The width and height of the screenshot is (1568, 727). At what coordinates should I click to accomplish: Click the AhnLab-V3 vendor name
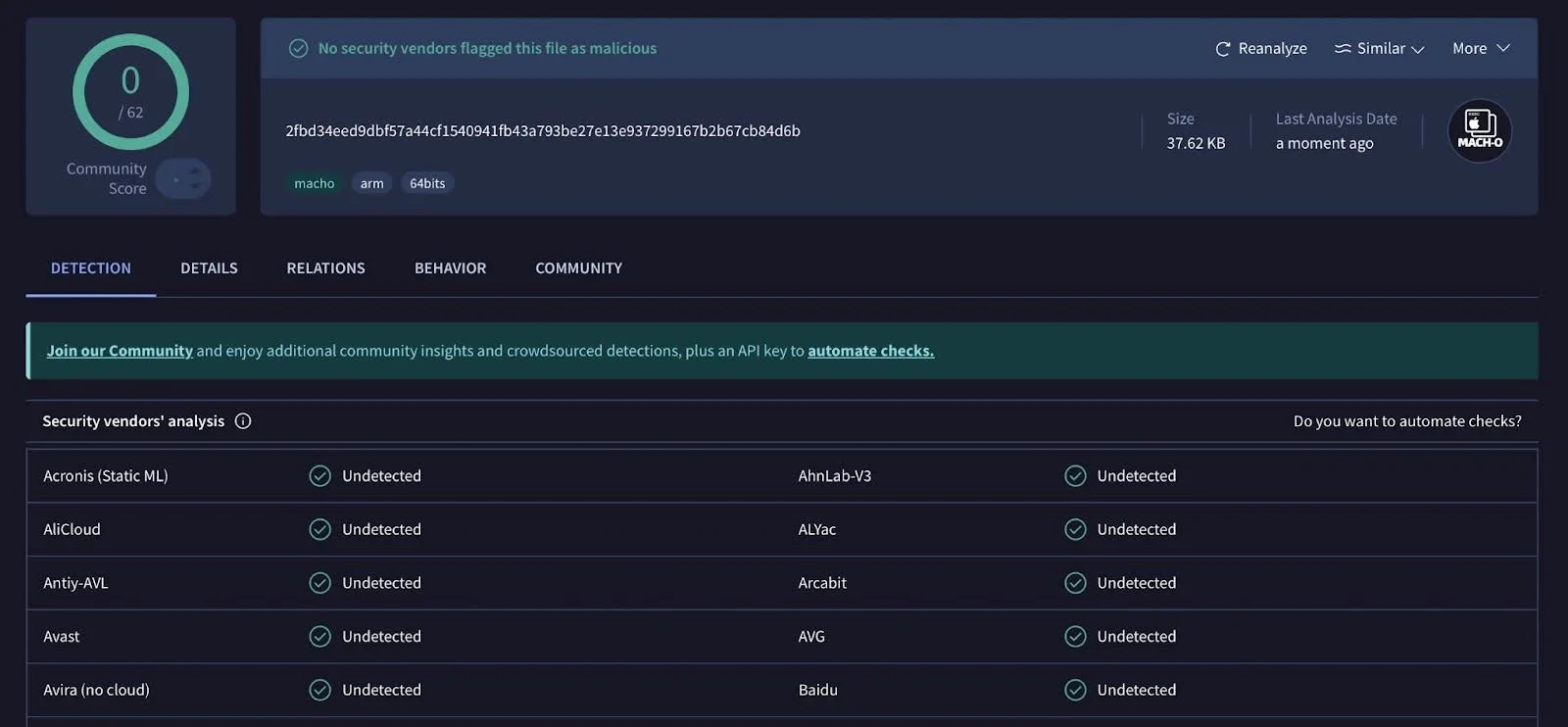[834, 475]
